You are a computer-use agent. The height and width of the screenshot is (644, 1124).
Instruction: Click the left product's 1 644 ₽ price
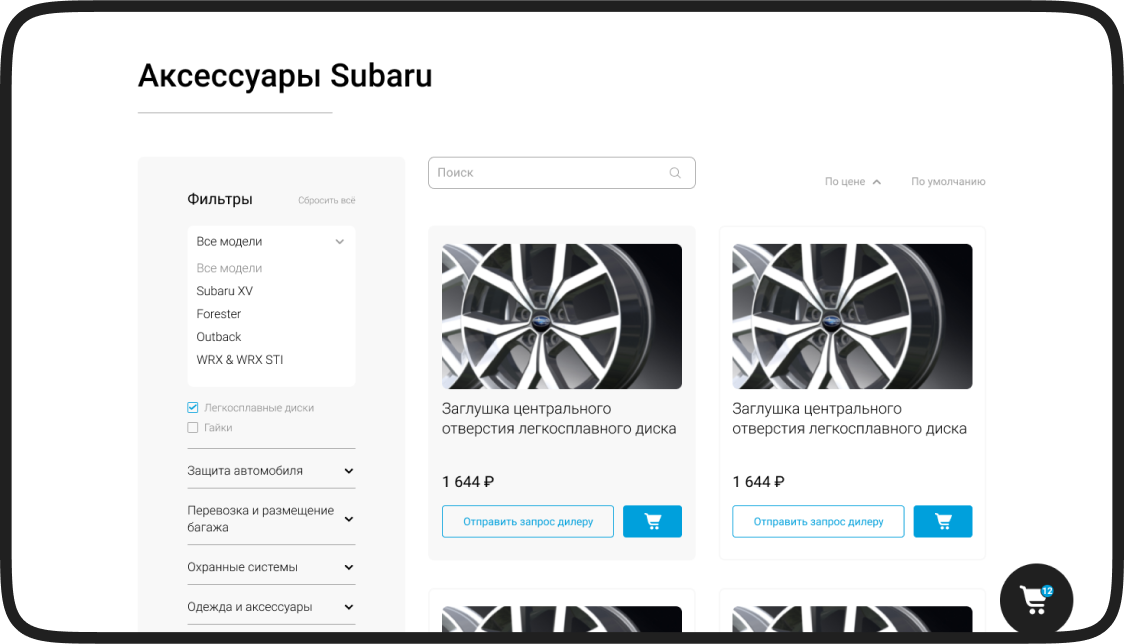468,482
